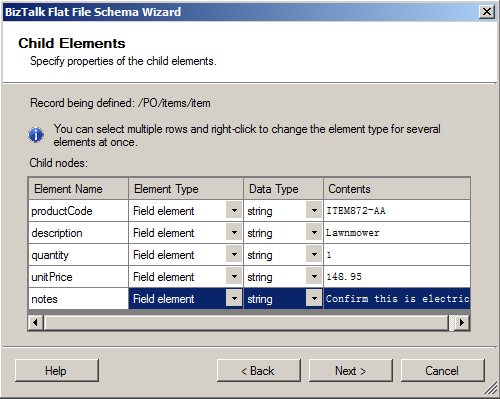Expand Data Type dropdown for unitPrice
The height and width of the screenshot is (399, 500).
point(314,277)
